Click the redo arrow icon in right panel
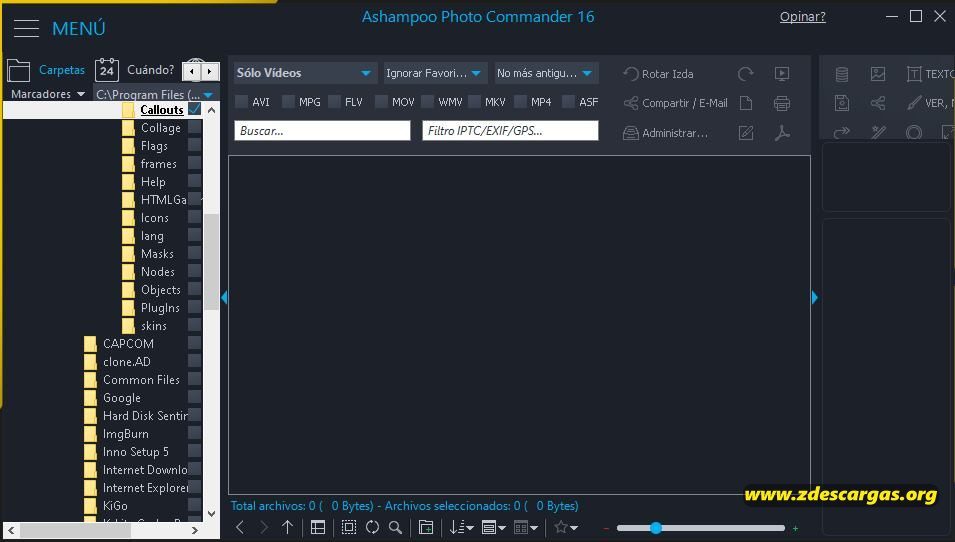955x542 pixels. [x=842, y=132]
